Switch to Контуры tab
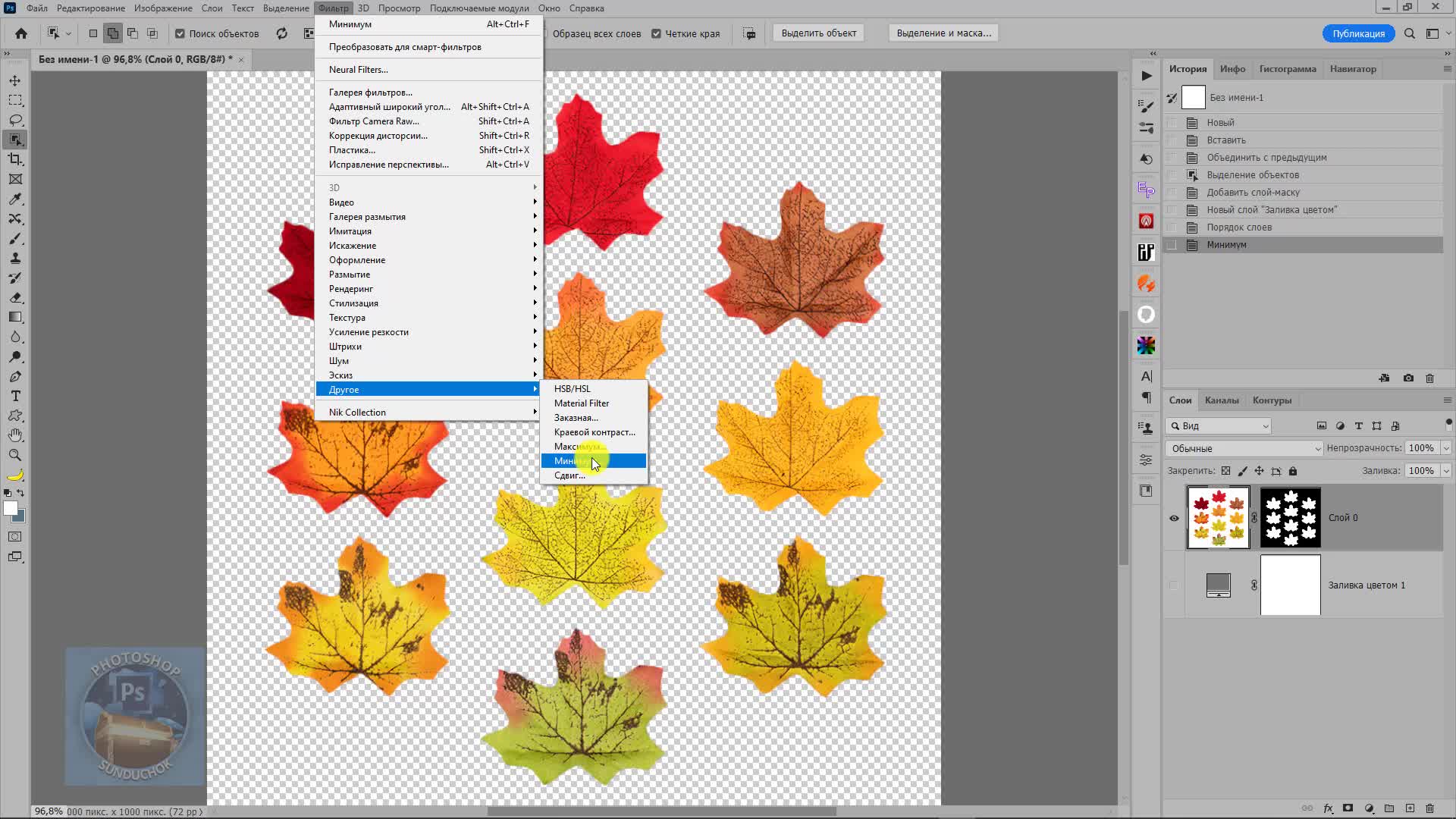This screenshot has width=1456, height=819. (x=1273, y=399)
